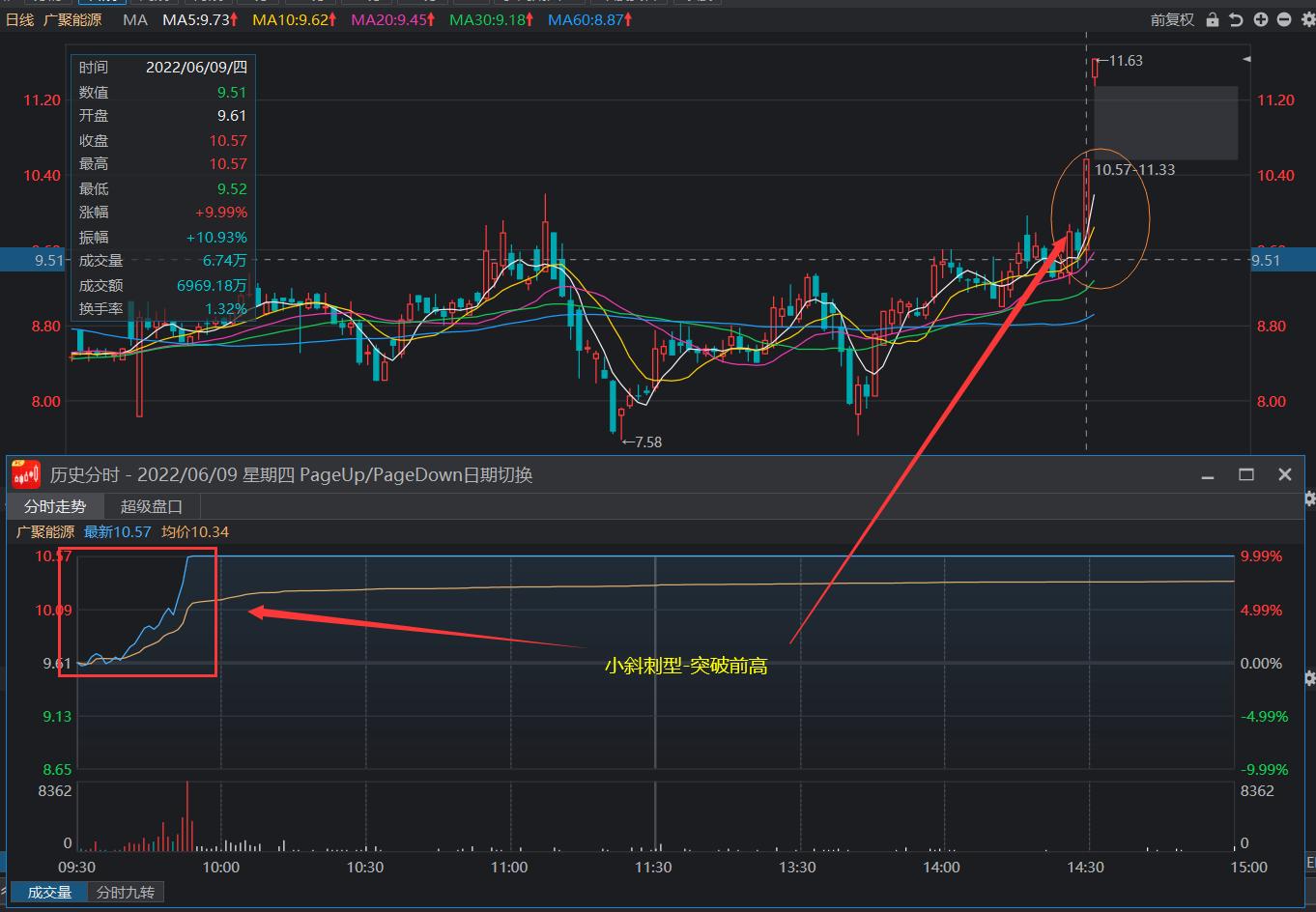Close the 历史分时 popup window
The height and width of the screenshot is (912, 1316).
1284,474
